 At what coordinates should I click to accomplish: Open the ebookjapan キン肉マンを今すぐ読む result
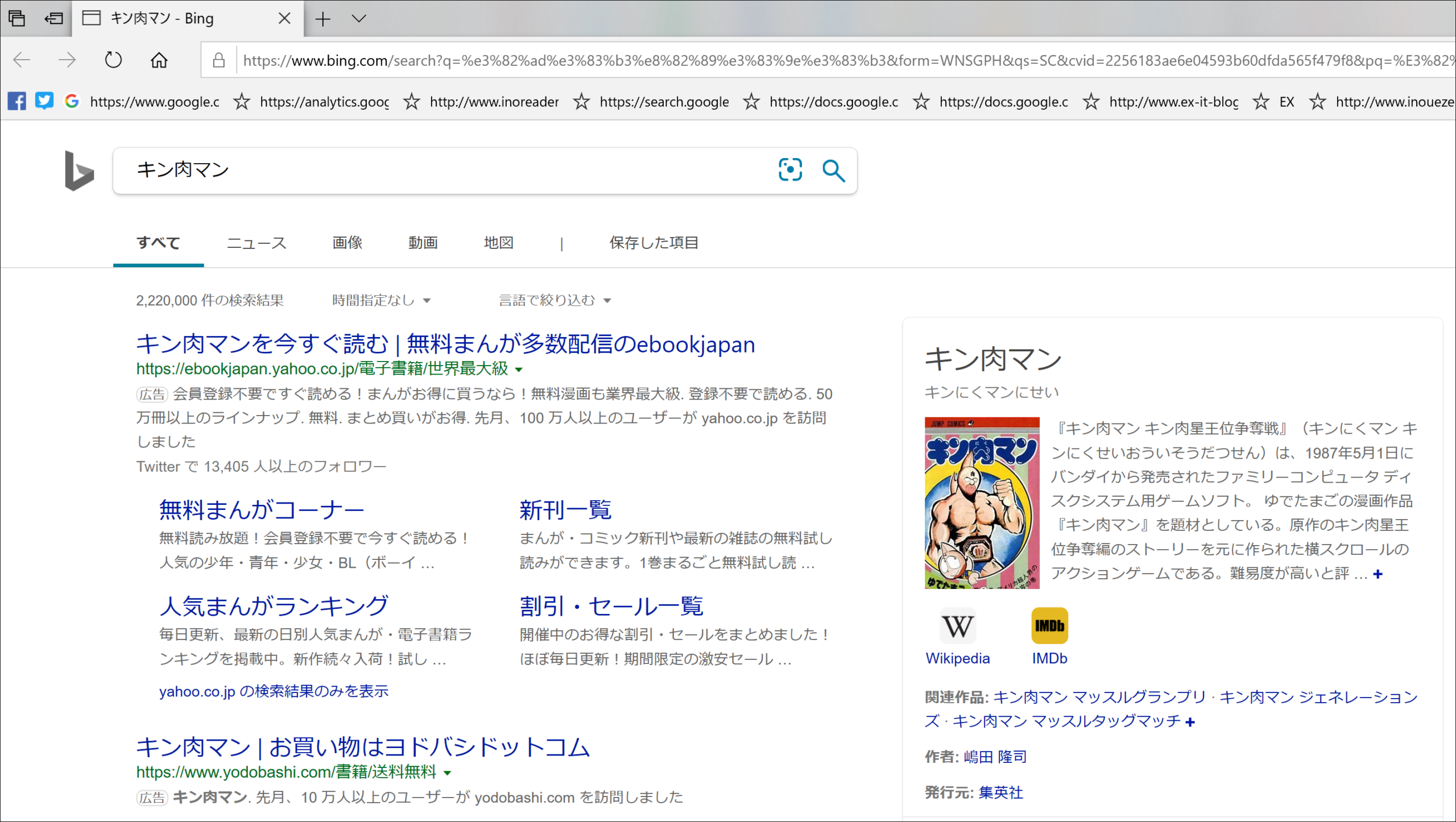click(445, 344)
